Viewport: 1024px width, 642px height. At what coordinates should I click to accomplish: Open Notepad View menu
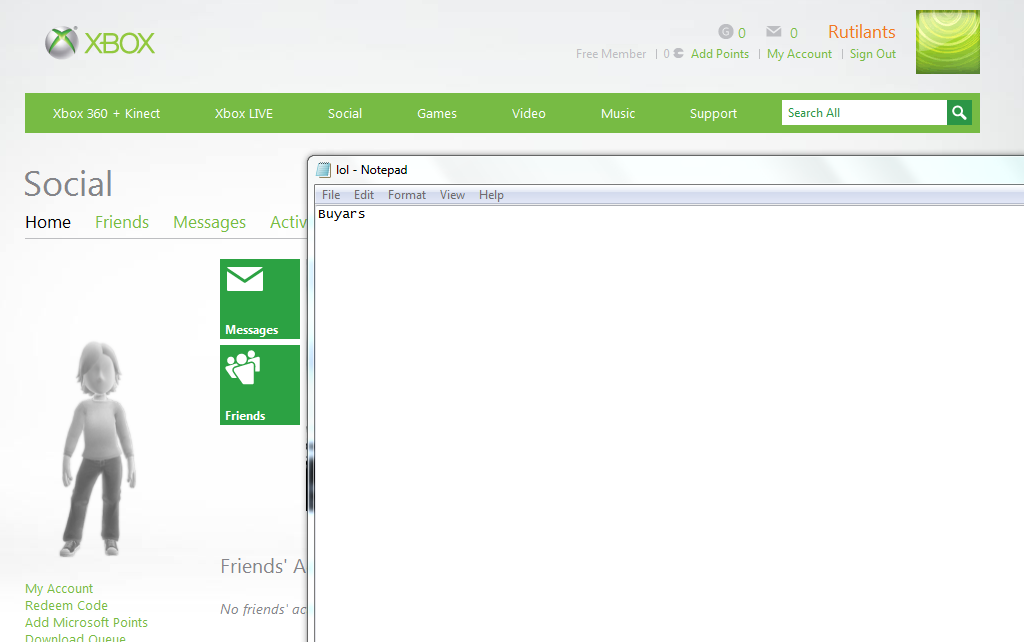(x=452, y=195)
